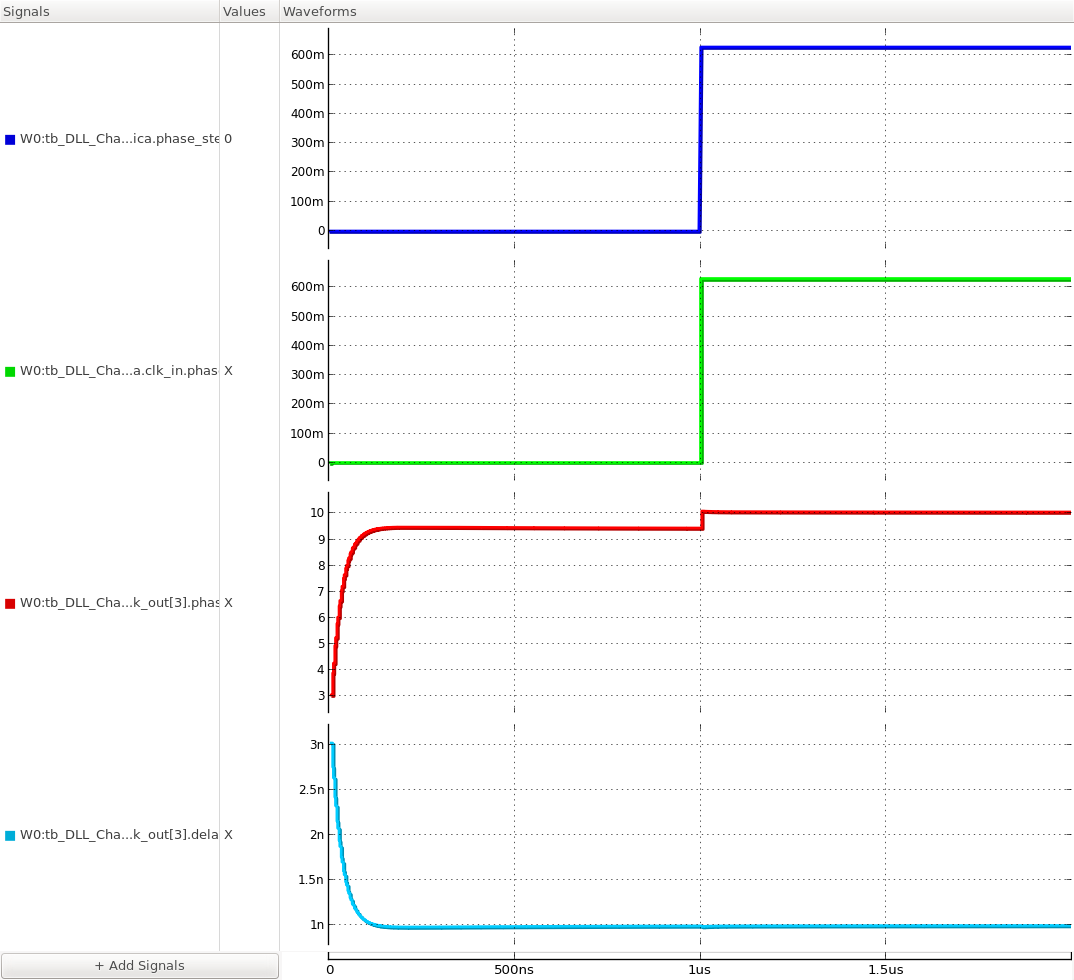
Task: Click the blue color icon beside phase_ste signal
Action: [9, 139]
